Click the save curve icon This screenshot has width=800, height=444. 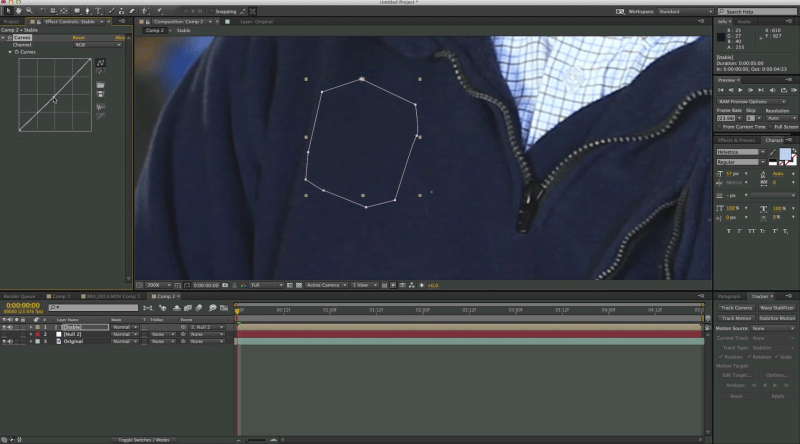click(101, 94)
